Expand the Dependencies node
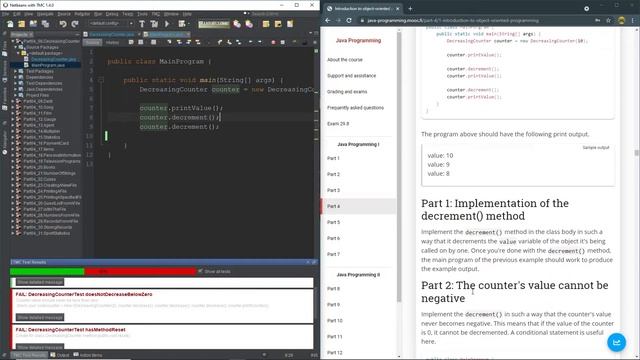 (x=16, y=77)
